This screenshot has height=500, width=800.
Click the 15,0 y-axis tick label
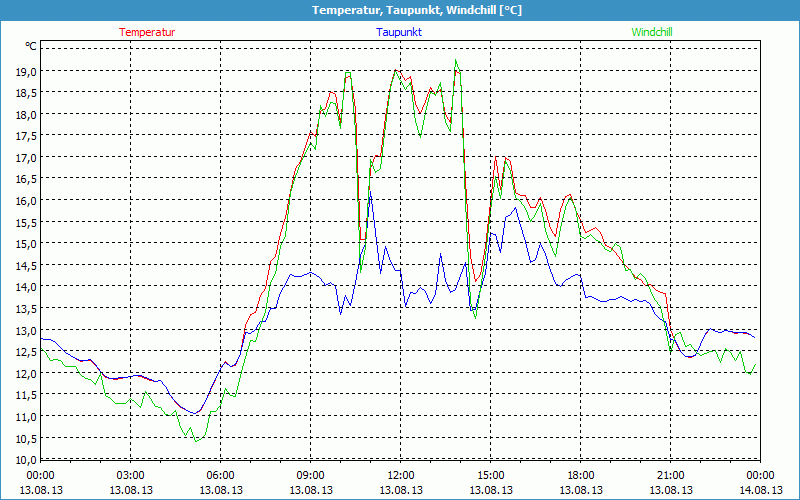click(25, 244)
